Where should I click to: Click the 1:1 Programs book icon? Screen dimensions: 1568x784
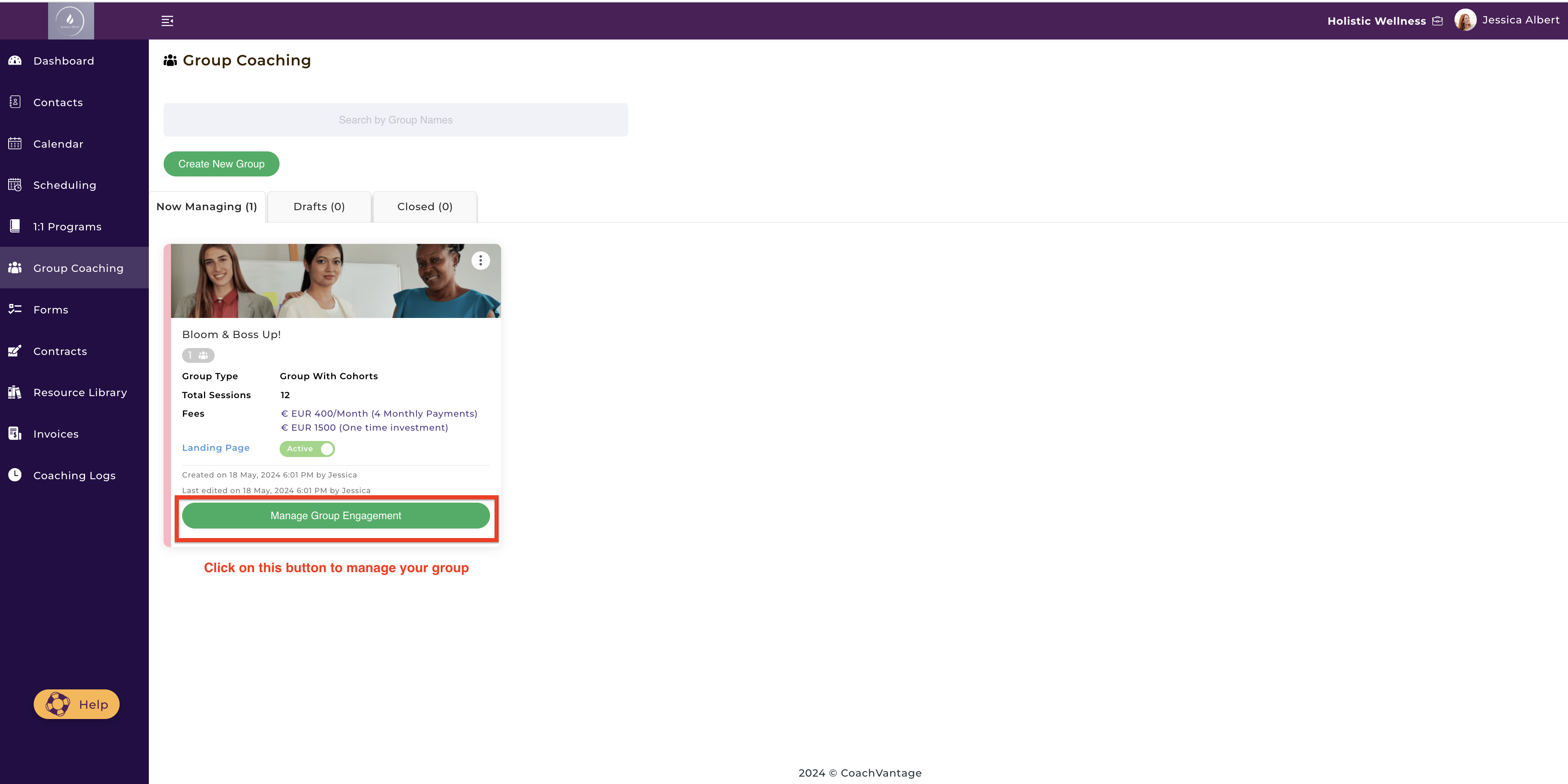click(15, 226)
